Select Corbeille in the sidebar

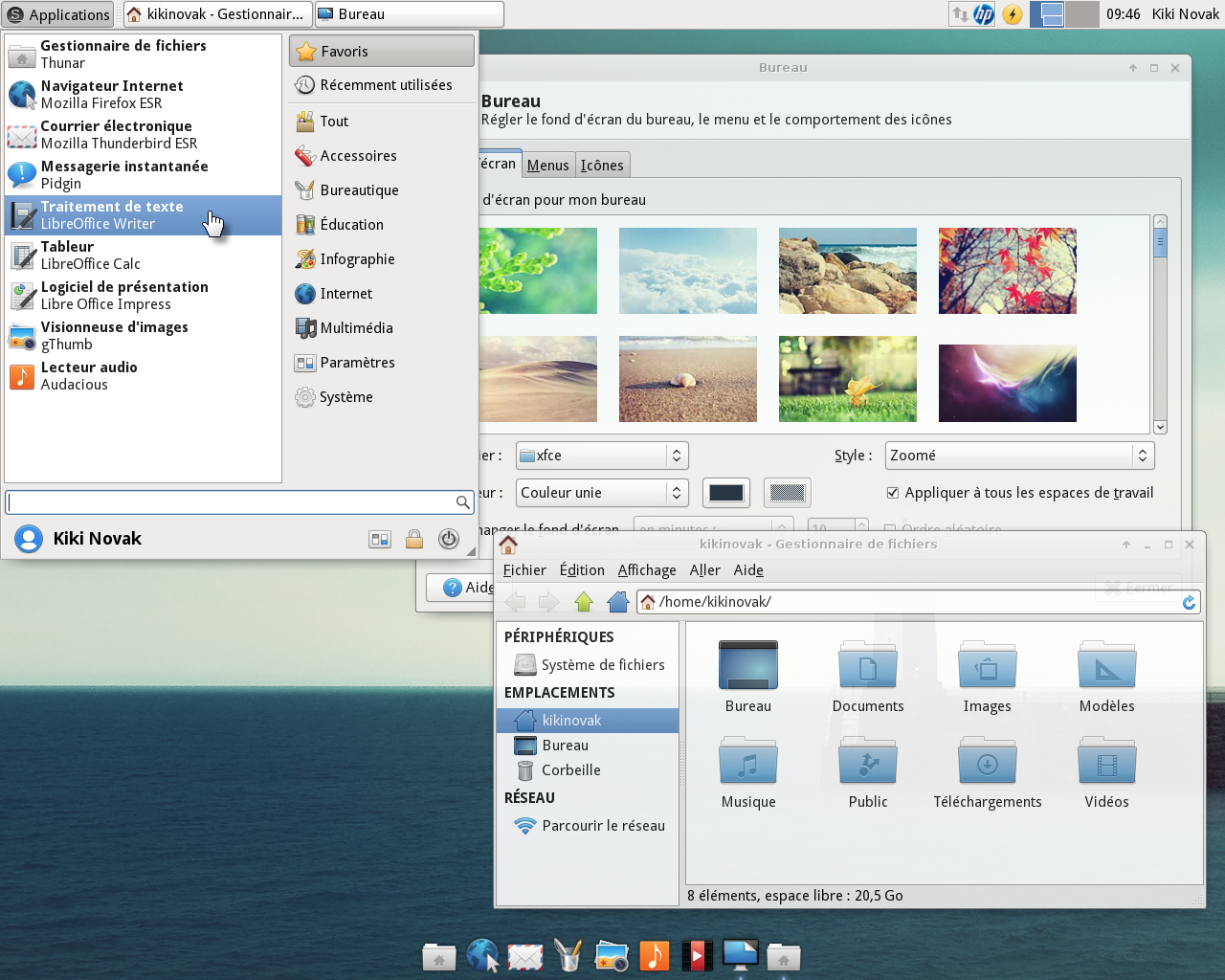[x=588, y=770]
